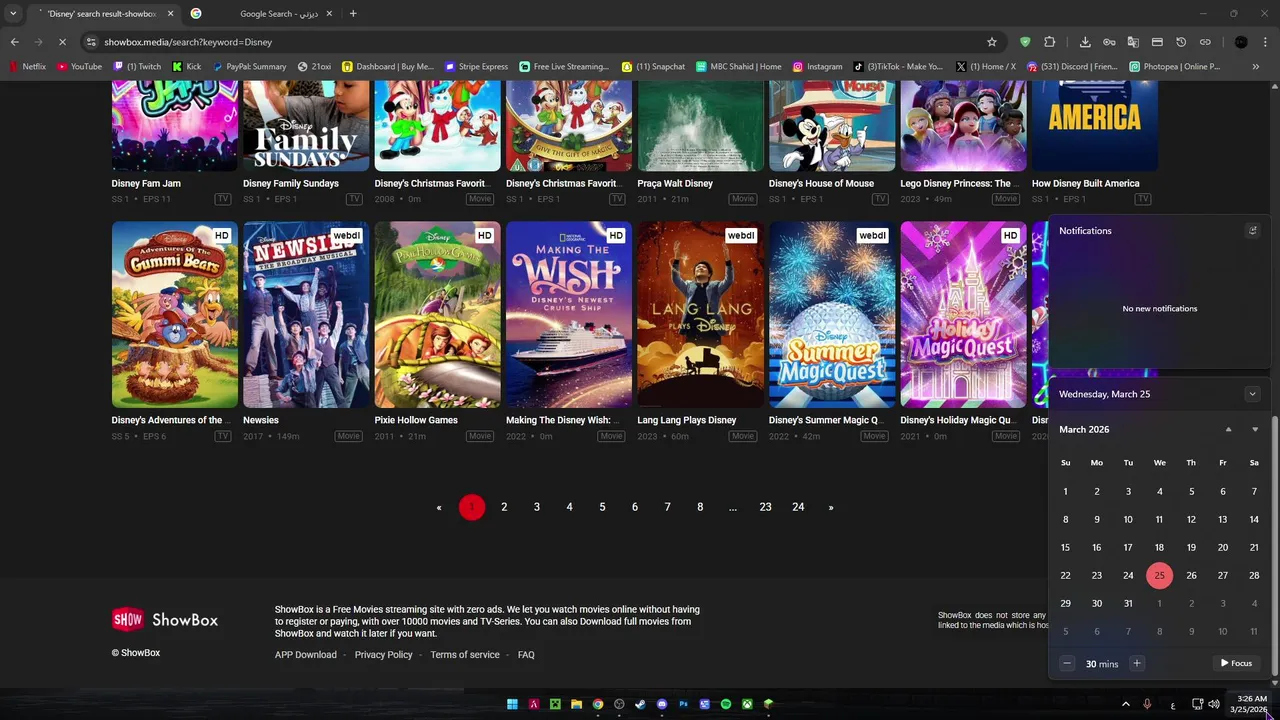Open Terms of service link
The image size is (1280, 720).
[465, 655]
